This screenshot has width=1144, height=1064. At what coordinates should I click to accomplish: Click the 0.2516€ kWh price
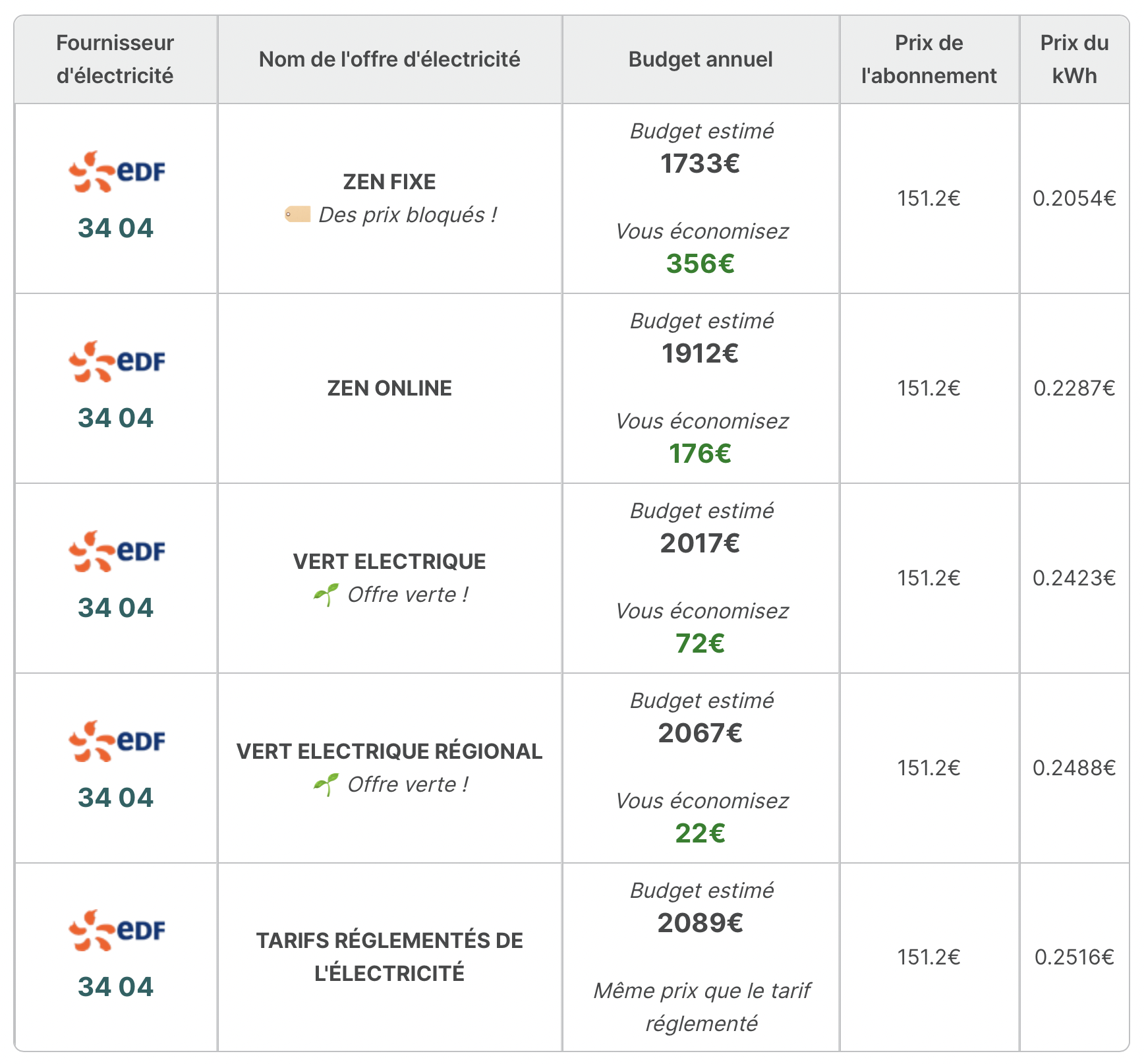click(1074, 957)
